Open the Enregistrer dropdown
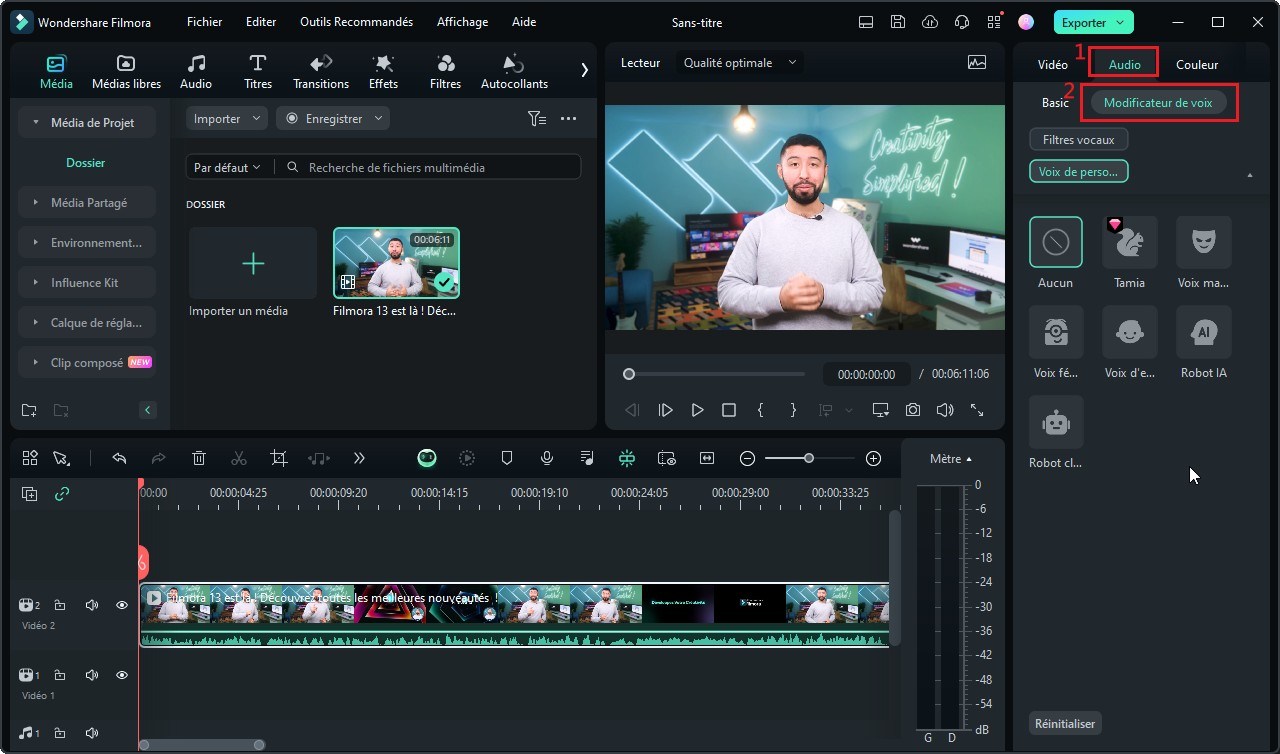This screenshot has height=754, width=1280. (333, 119)
